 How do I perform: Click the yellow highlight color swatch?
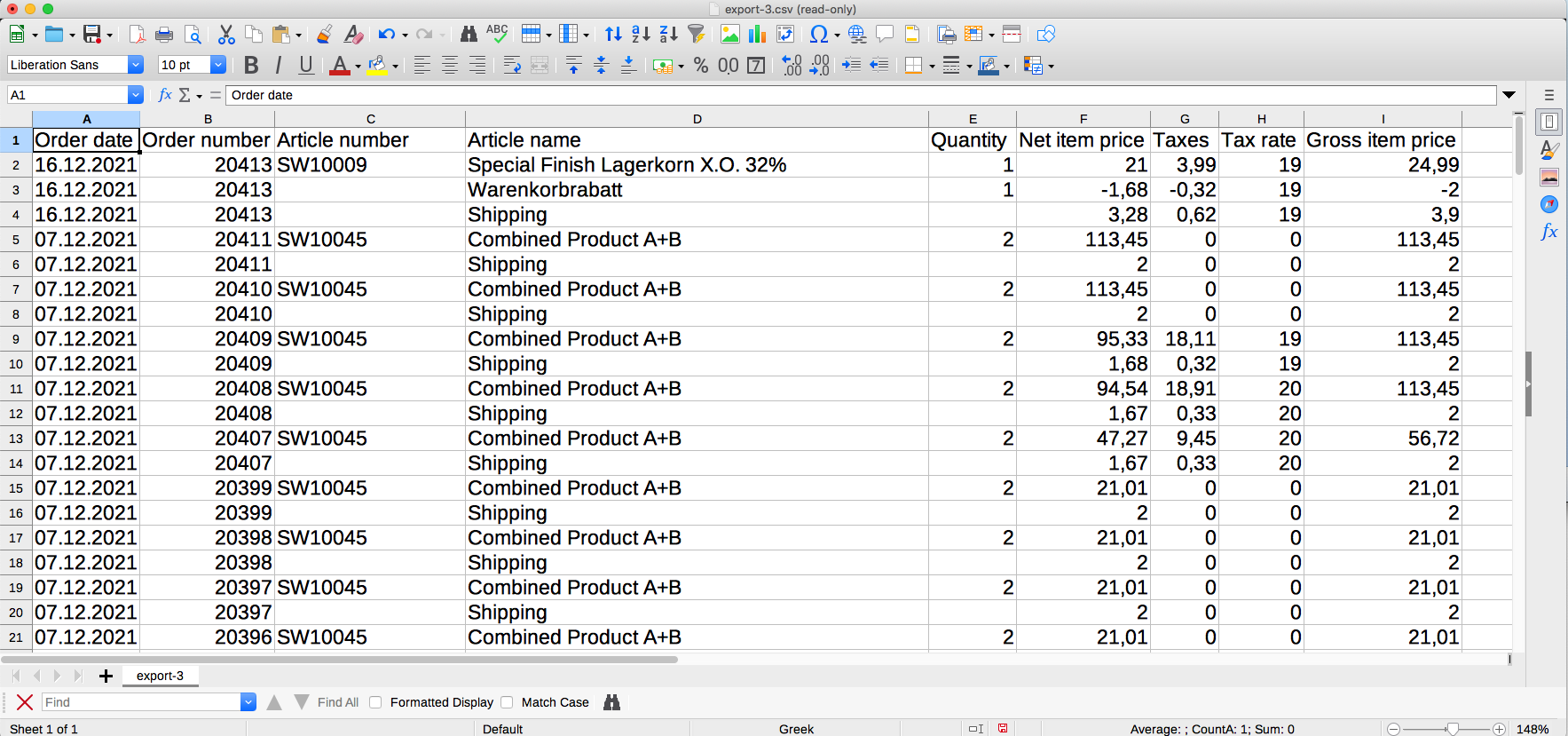377,66
